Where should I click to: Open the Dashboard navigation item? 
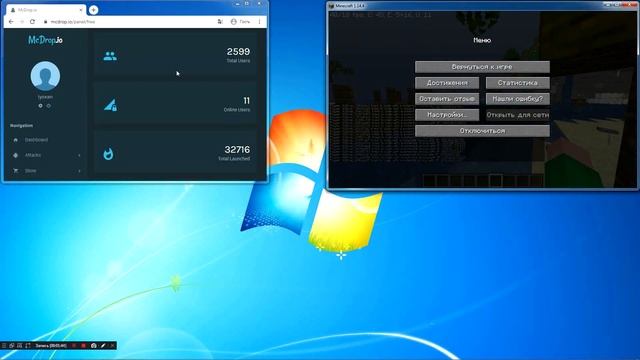point(45,140)
